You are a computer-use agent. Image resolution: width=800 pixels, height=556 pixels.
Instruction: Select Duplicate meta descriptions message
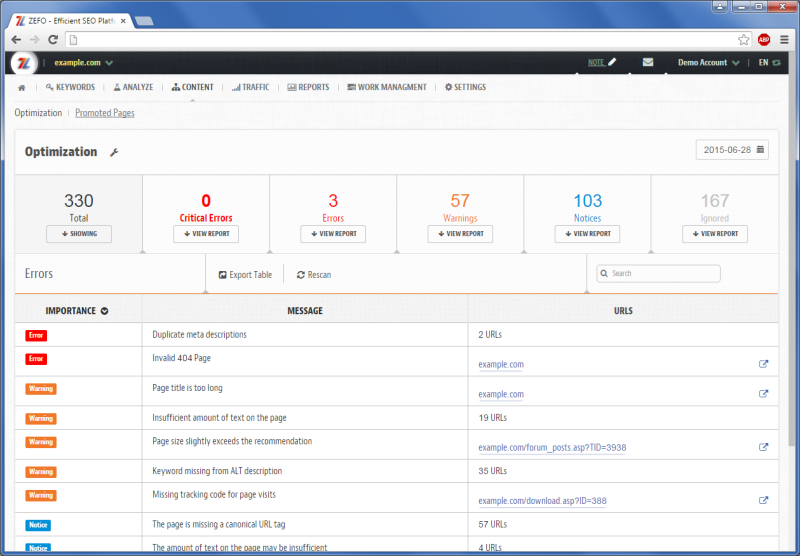[199, 335]
